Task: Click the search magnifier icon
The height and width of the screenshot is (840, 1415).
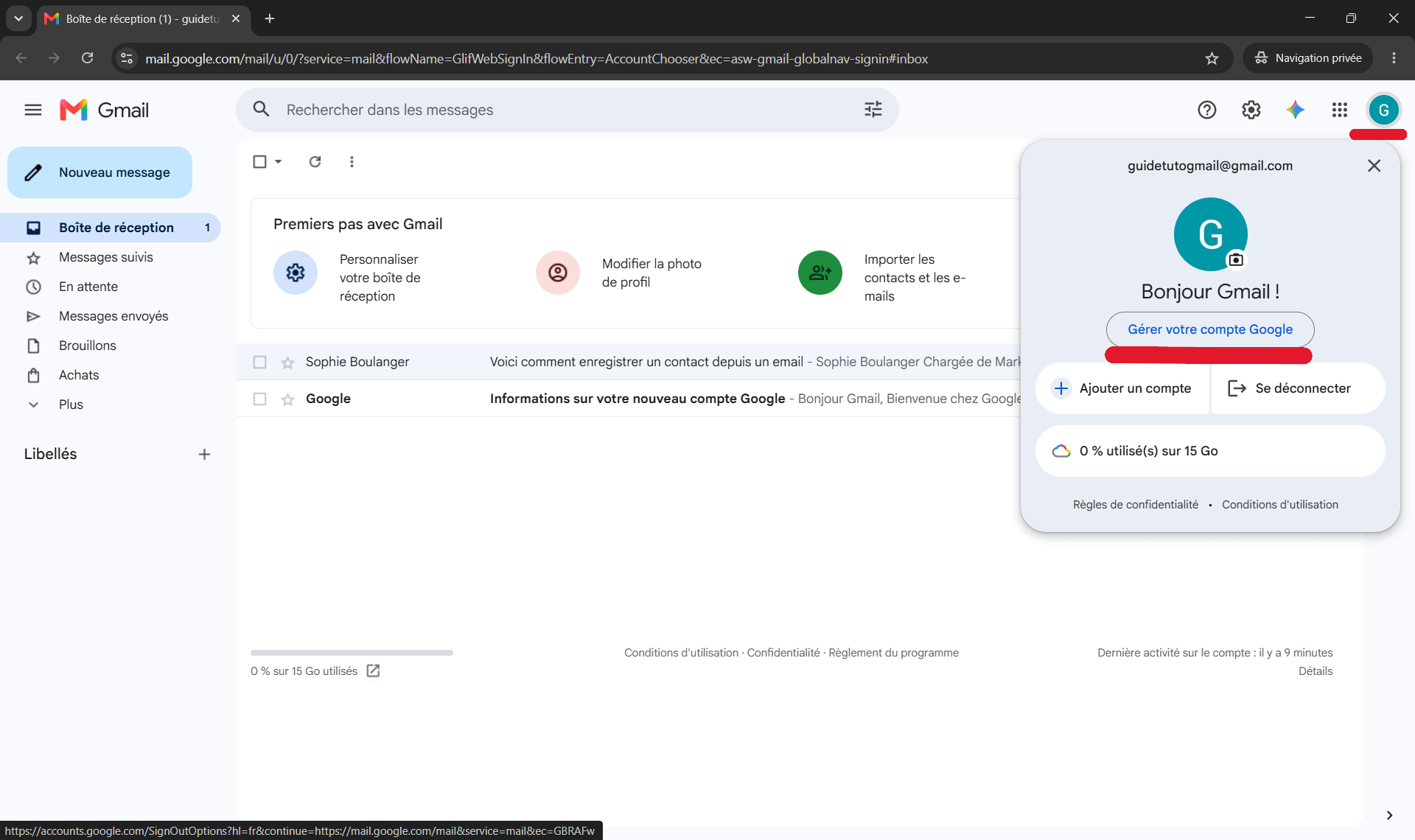Action: pos(261,110)
